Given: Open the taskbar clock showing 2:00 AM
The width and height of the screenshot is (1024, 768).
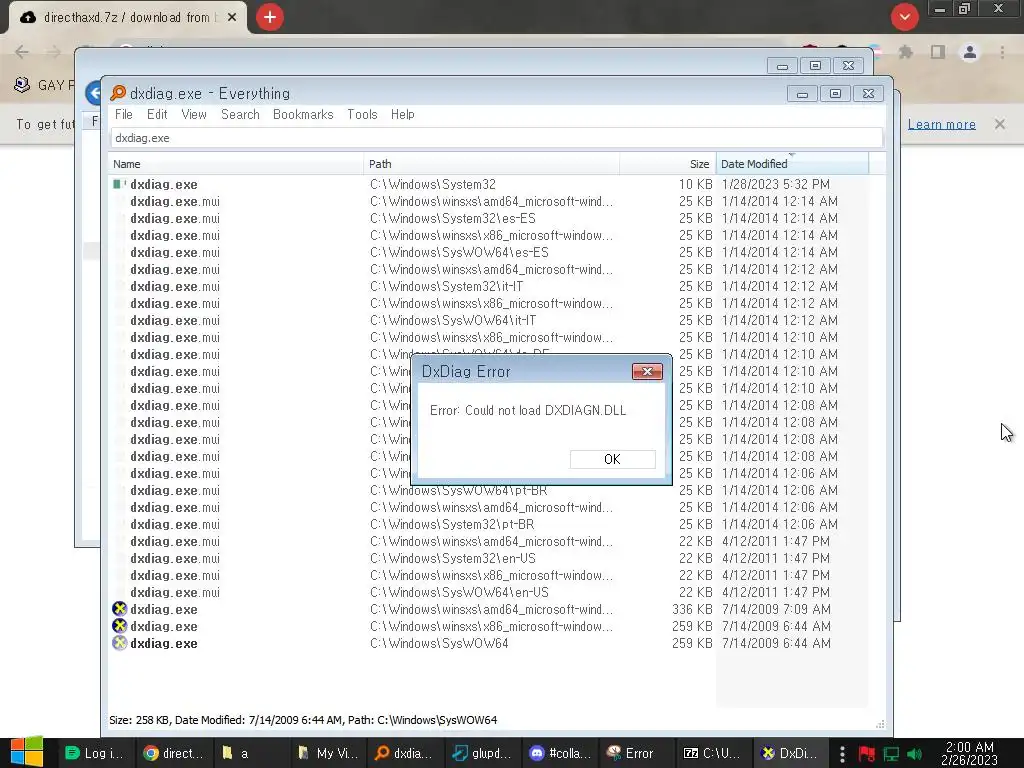Looking at the screenshot, I should coord(970,753).
